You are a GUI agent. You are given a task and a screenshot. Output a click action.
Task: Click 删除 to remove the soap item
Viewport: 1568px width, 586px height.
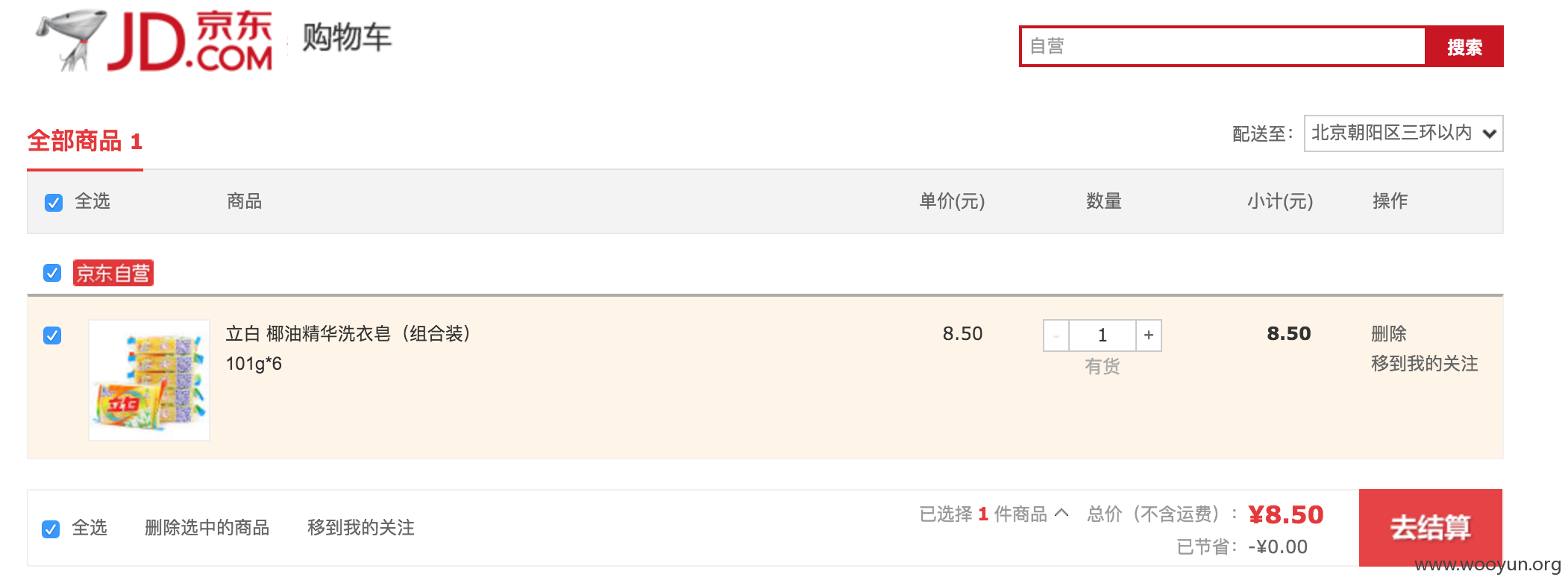1388,333
